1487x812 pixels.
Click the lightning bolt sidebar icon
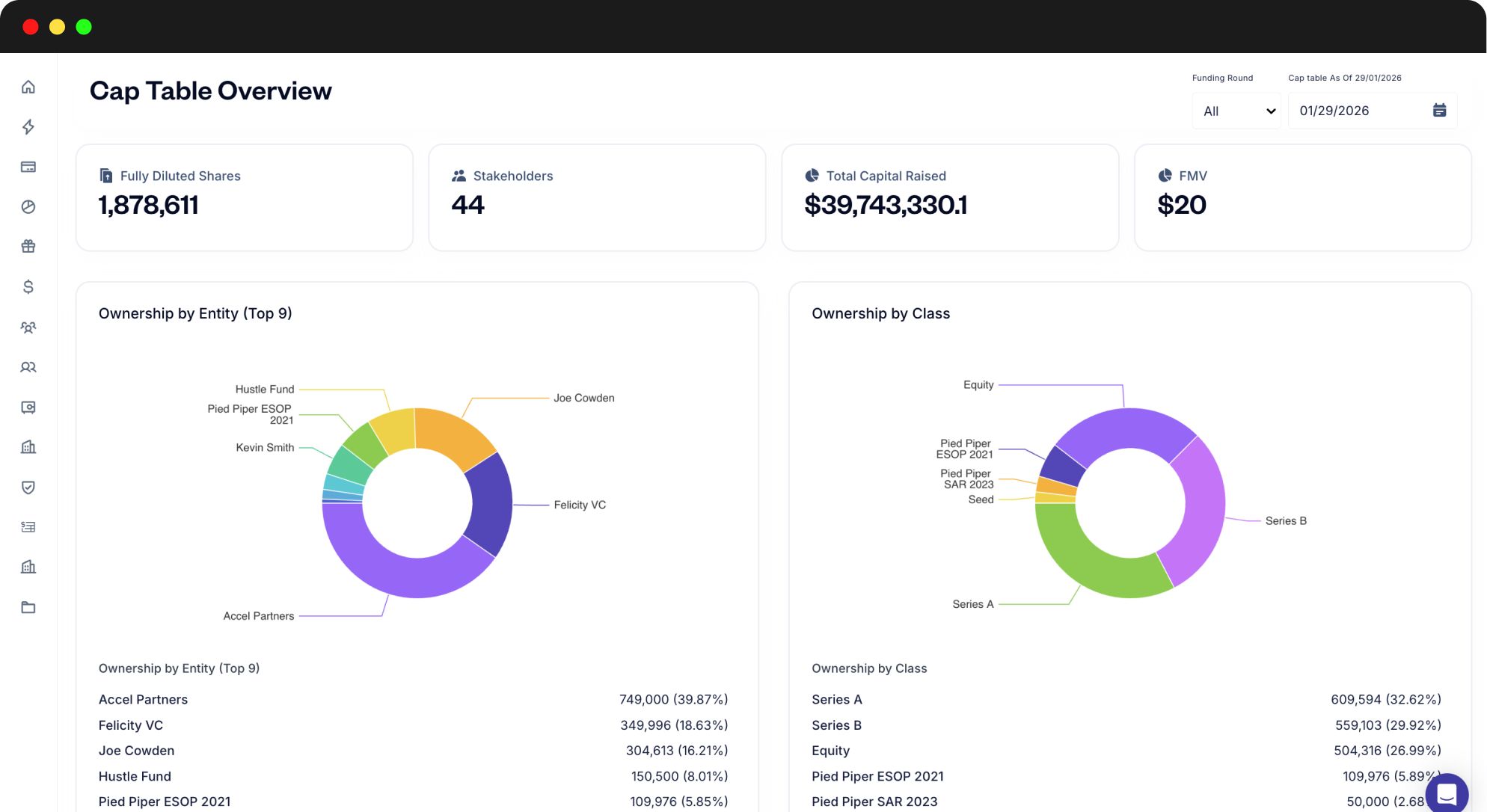click(28, 127)
